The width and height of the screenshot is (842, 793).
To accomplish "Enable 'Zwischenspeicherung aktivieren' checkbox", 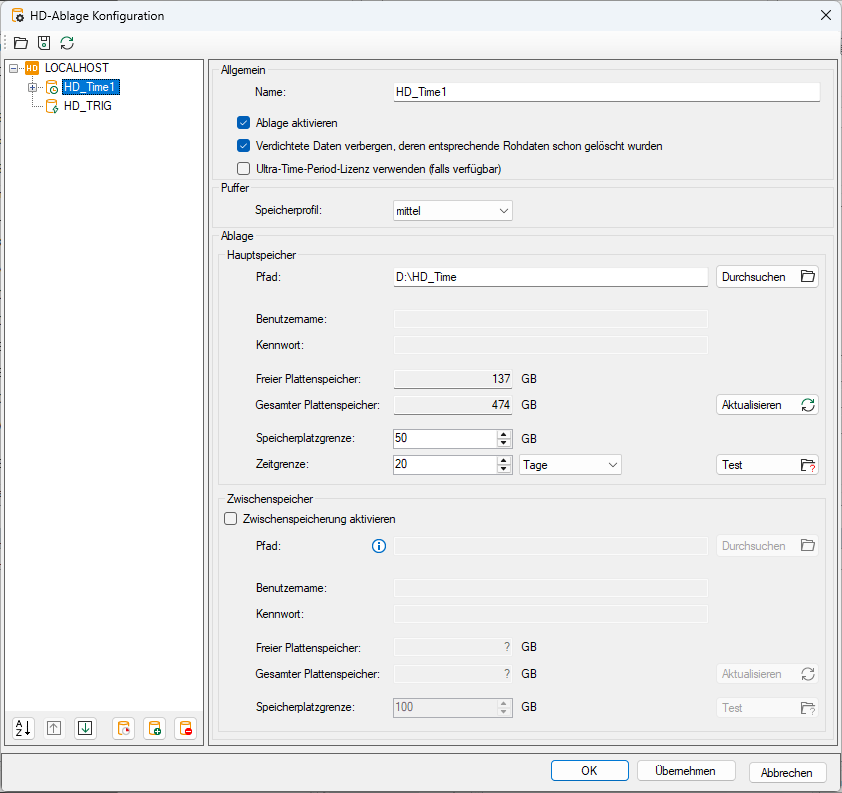I will point(231,519).
